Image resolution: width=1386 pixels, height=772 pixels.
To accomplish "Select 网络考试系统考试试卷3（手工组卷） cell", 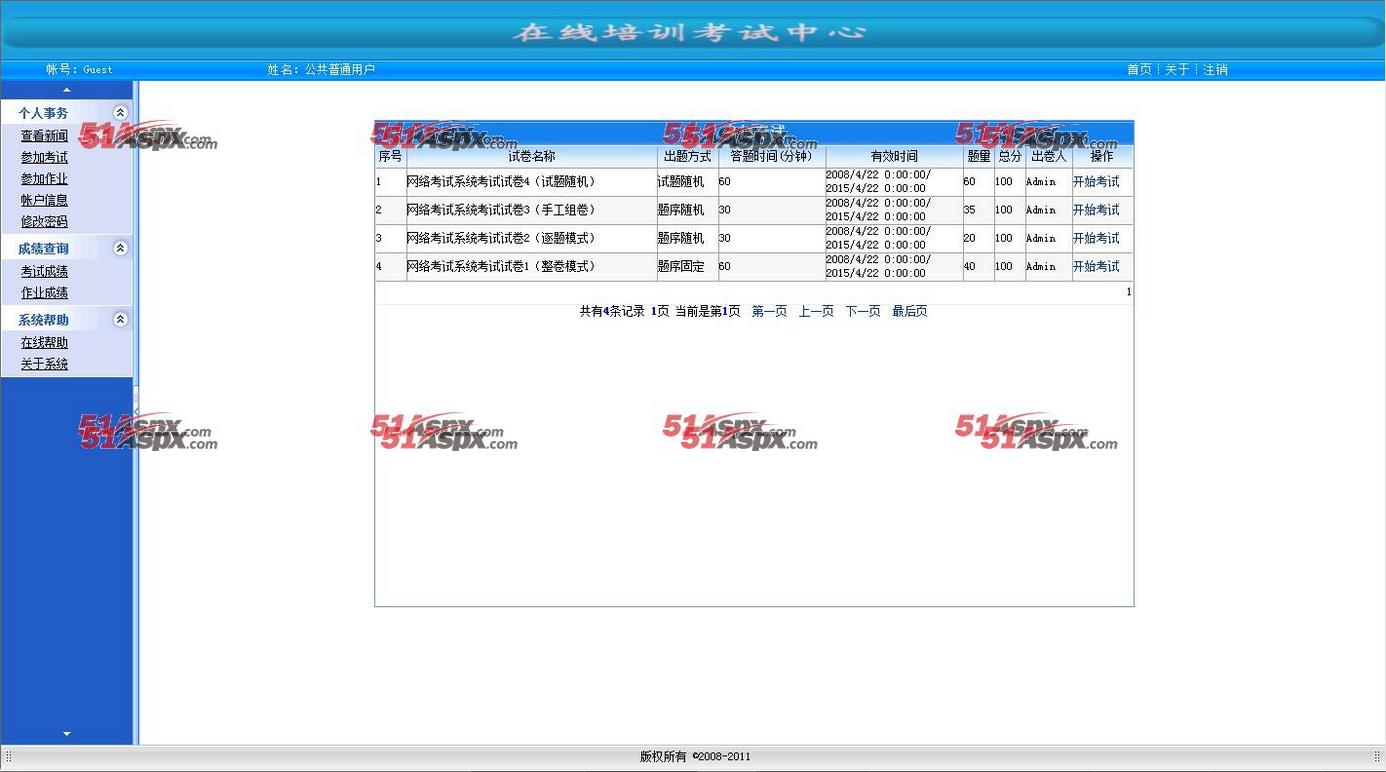I will point(531,210).
